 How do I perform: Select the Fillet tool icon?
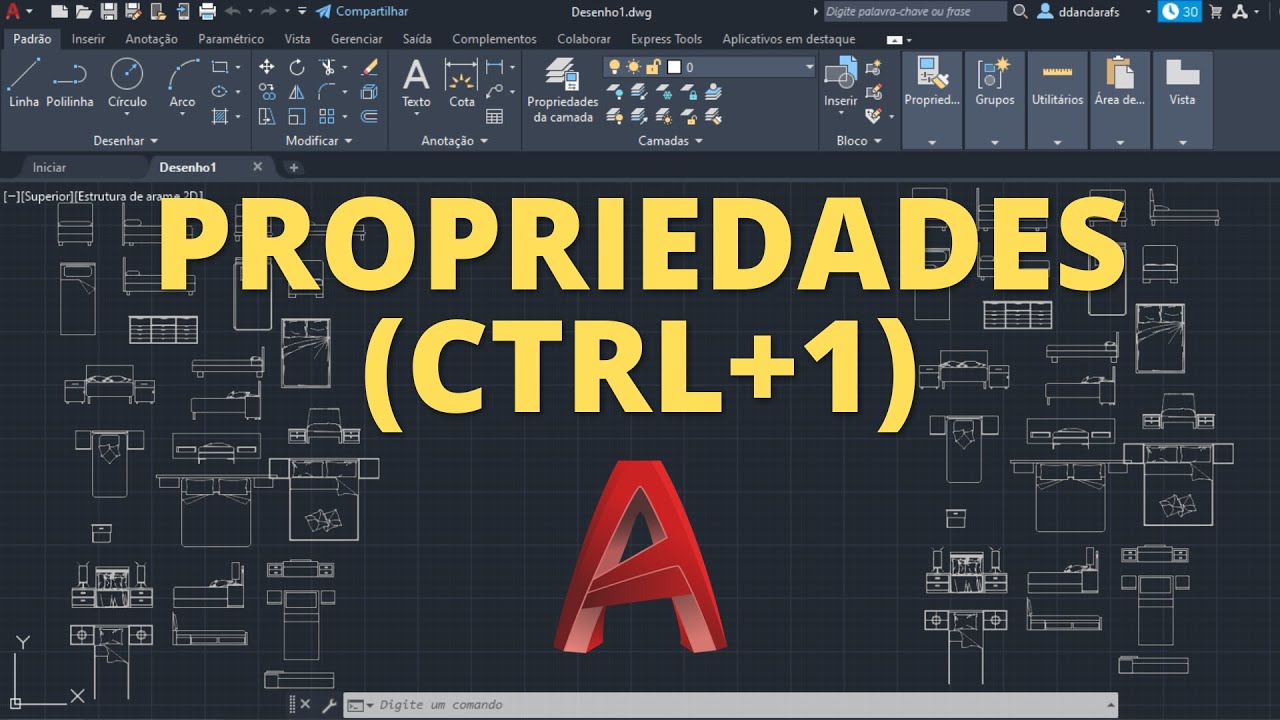pos(327,91)
